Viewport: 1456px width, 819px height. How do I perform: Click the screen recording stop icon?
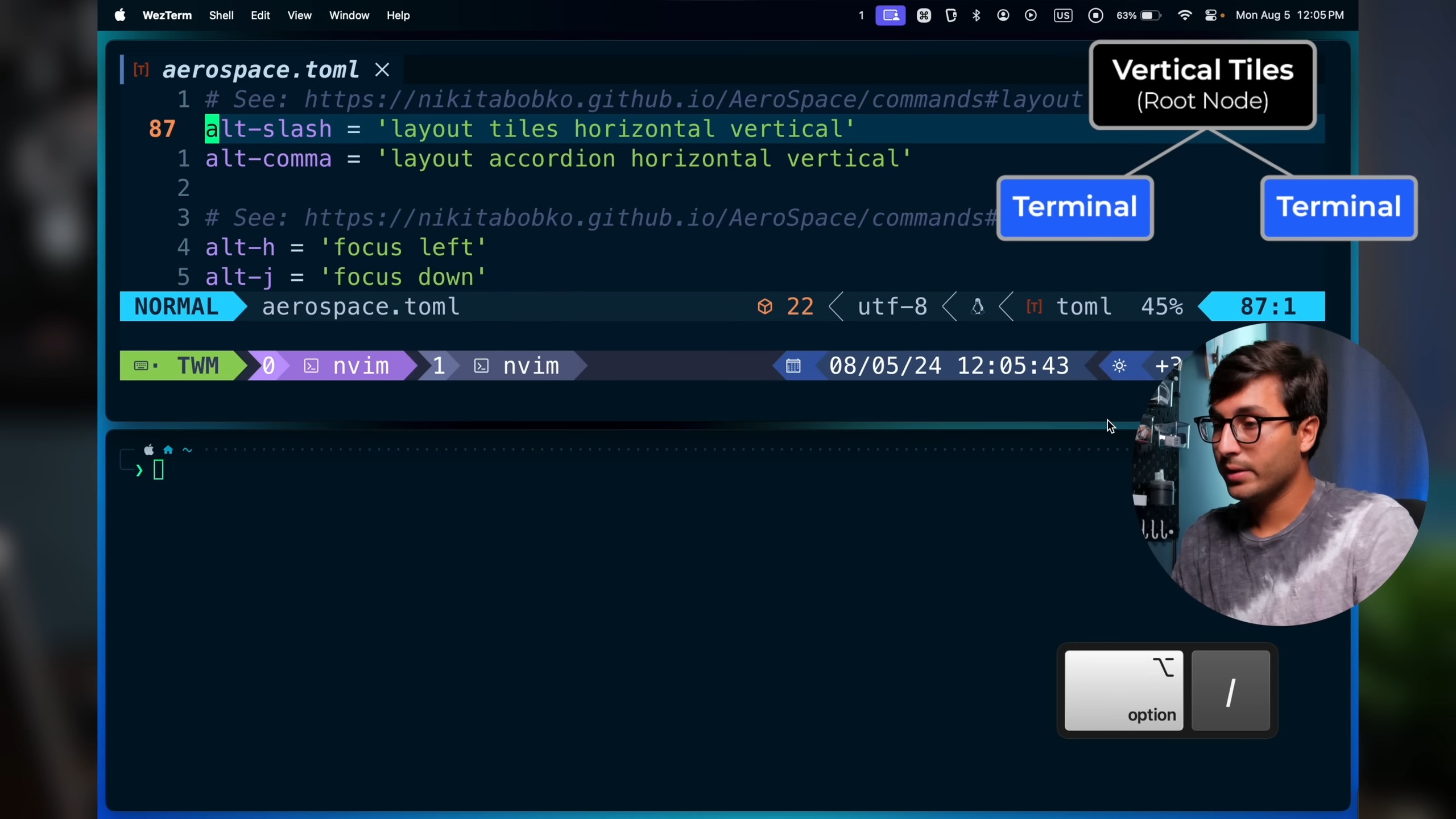tap(1095, 15)
